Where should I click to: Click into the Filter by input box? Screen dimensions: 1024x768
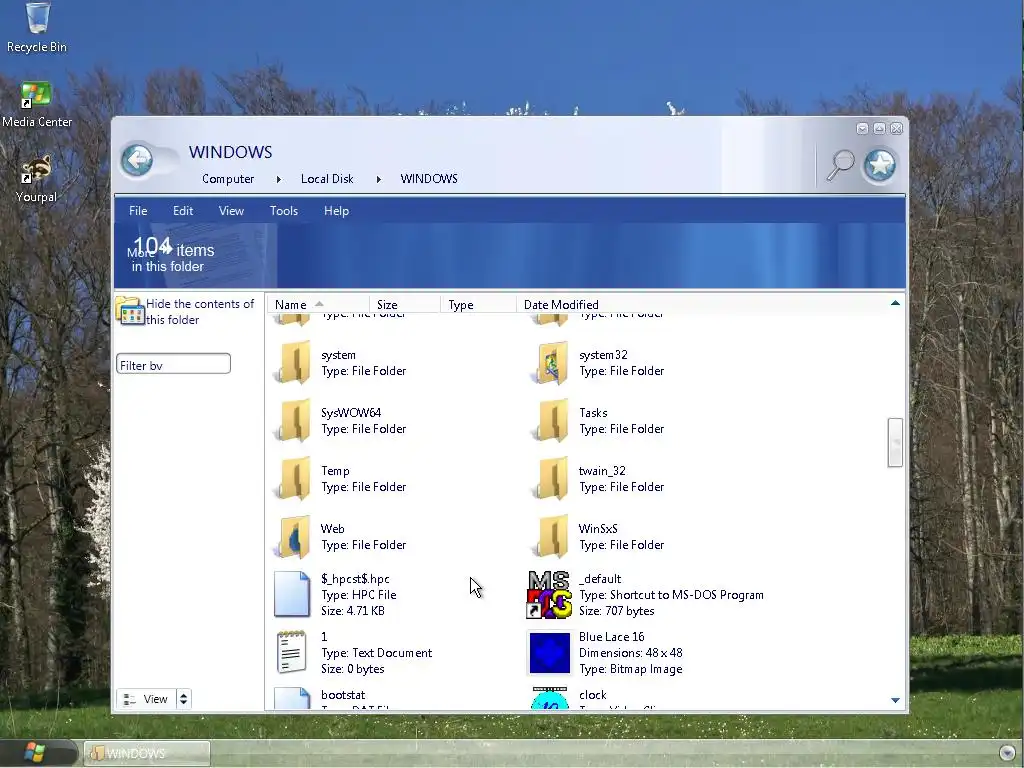(173, 364)
